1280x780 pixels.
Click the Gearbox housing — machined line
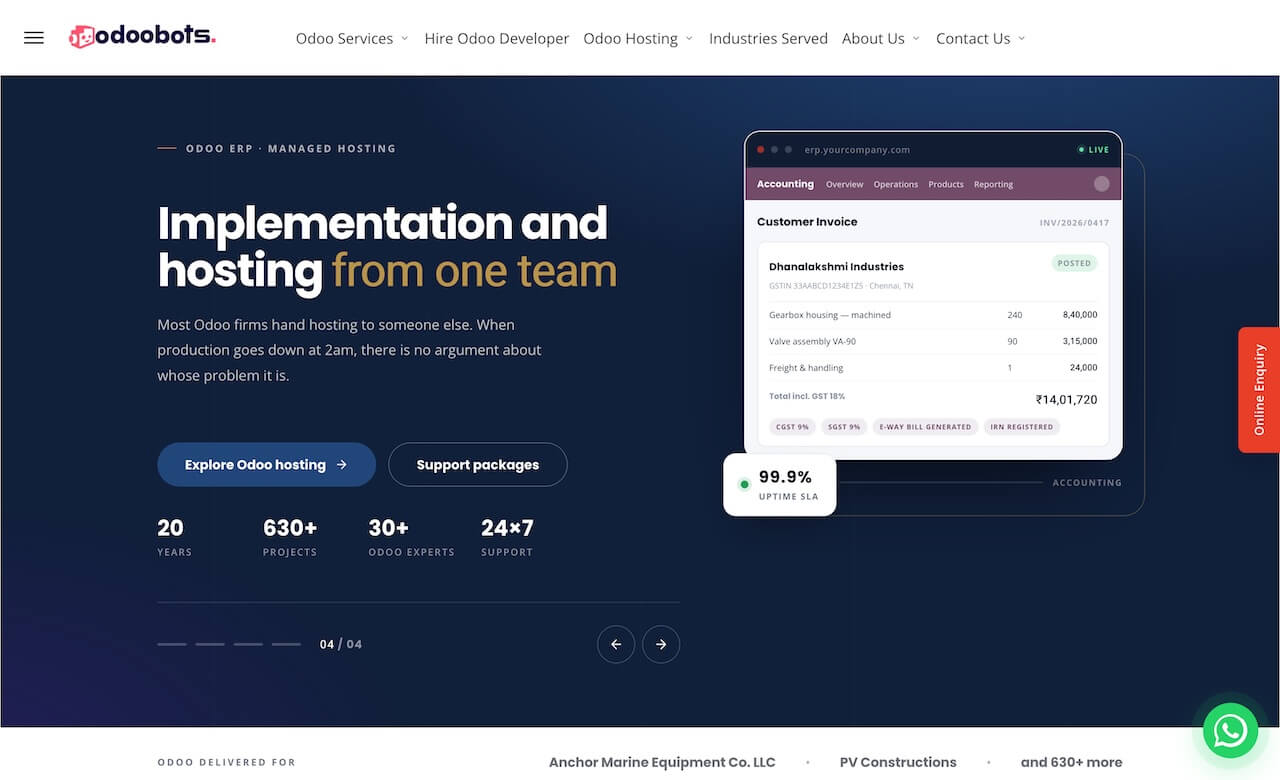(x=933, y=315)
